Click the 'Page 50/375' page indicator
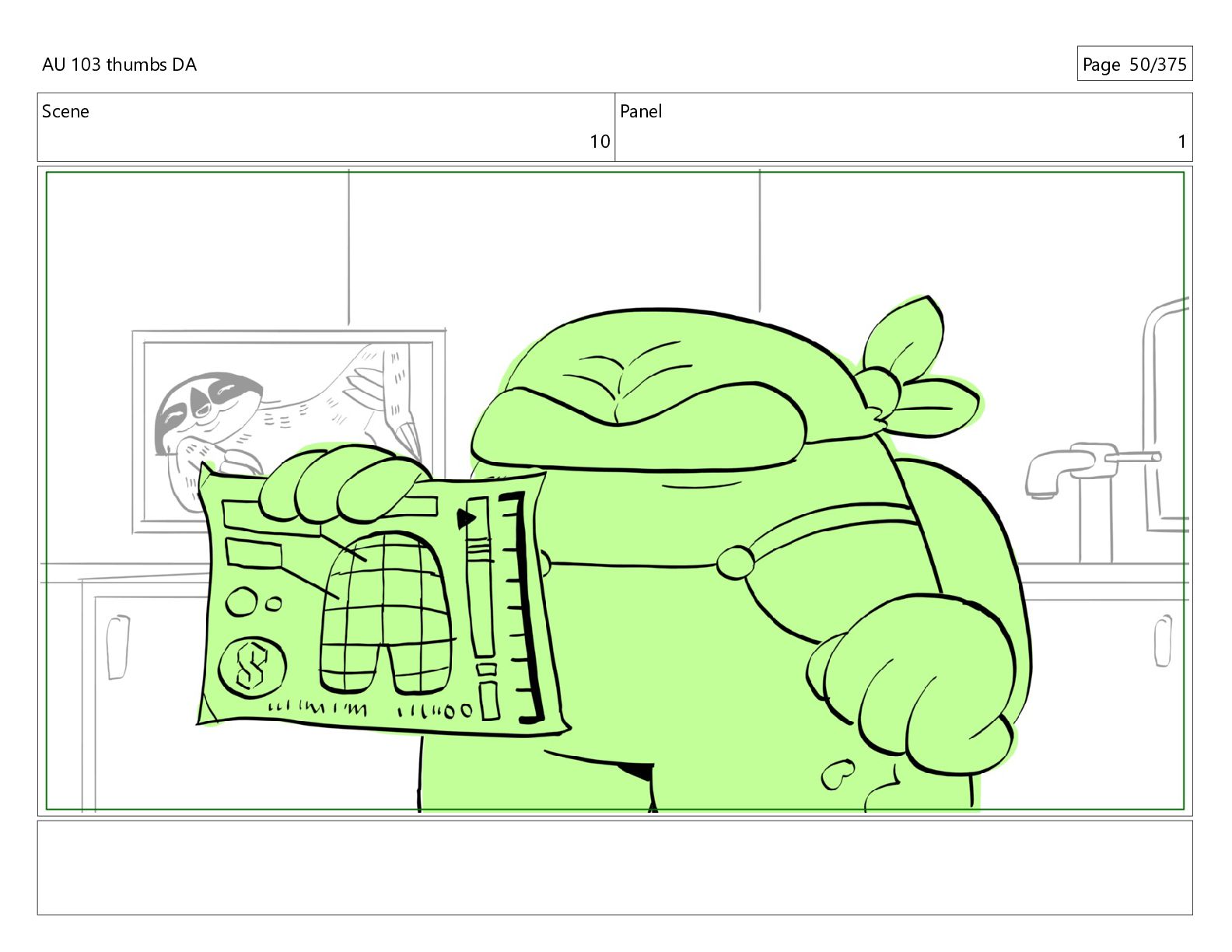 click(1134, 65)
